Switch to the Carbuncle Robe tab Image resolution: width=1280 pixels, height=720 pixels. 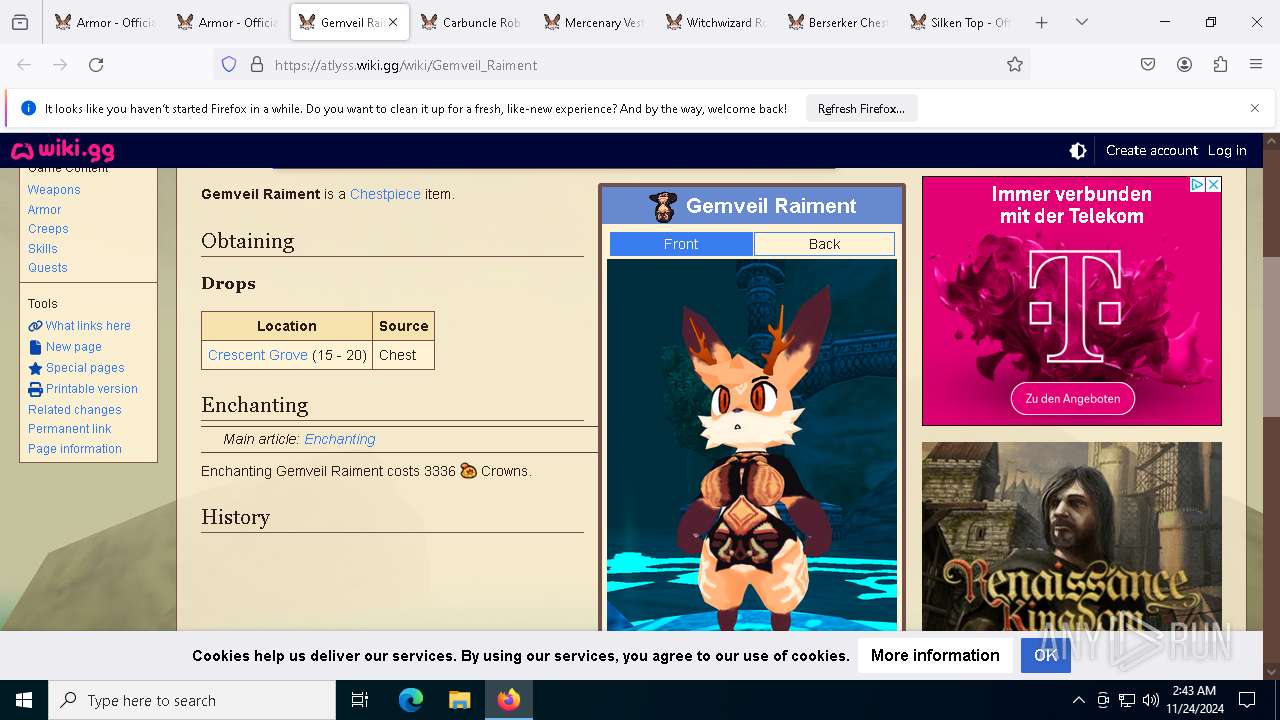[x=472, y=22]
